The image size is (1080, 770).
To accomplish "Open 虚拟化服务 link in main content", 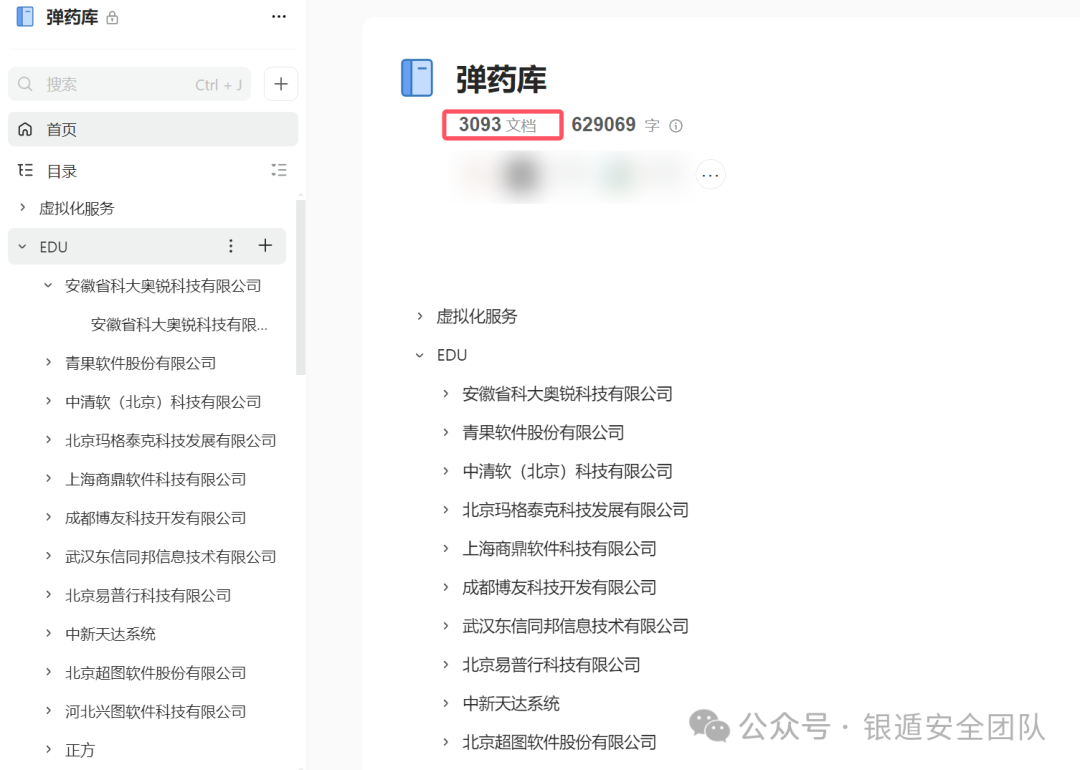I will coord(477,316).
